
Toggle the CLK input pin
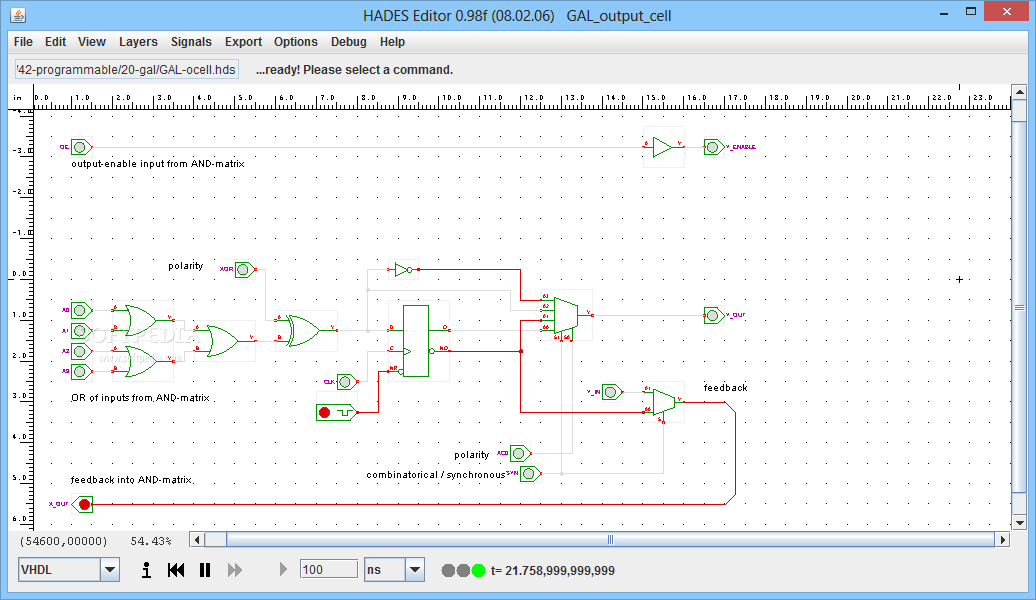pyautogui.click(x=346, y=381)
